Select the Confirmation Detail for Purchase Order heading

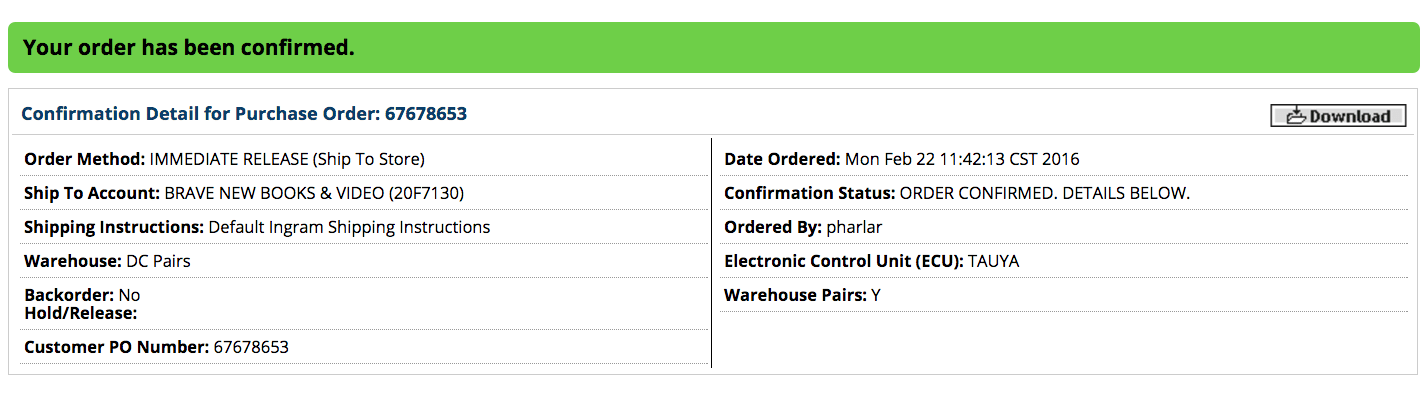[244, 114]
